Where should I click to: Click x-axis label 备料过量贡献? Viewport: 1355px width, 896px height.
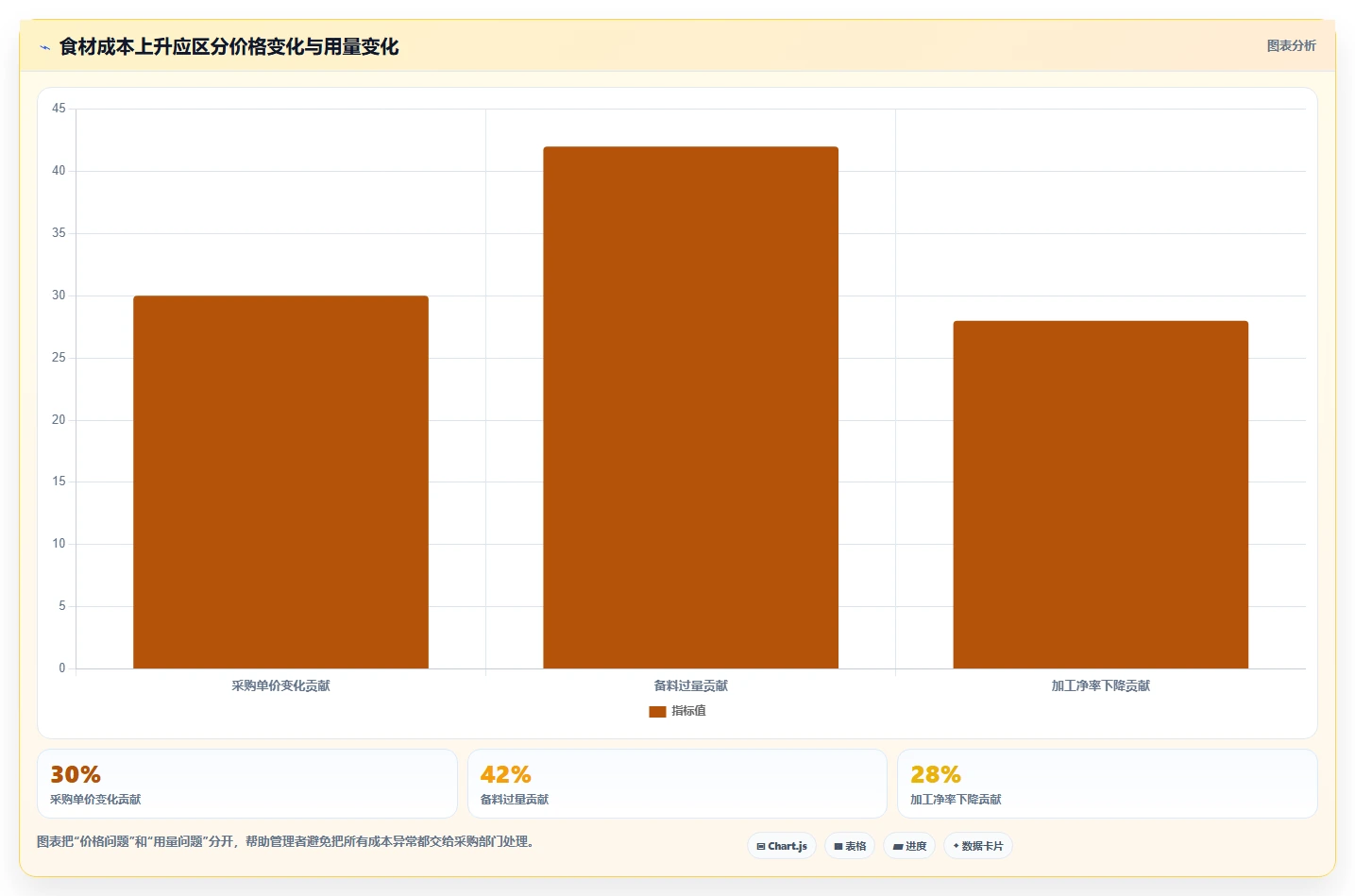pos(690,686)
